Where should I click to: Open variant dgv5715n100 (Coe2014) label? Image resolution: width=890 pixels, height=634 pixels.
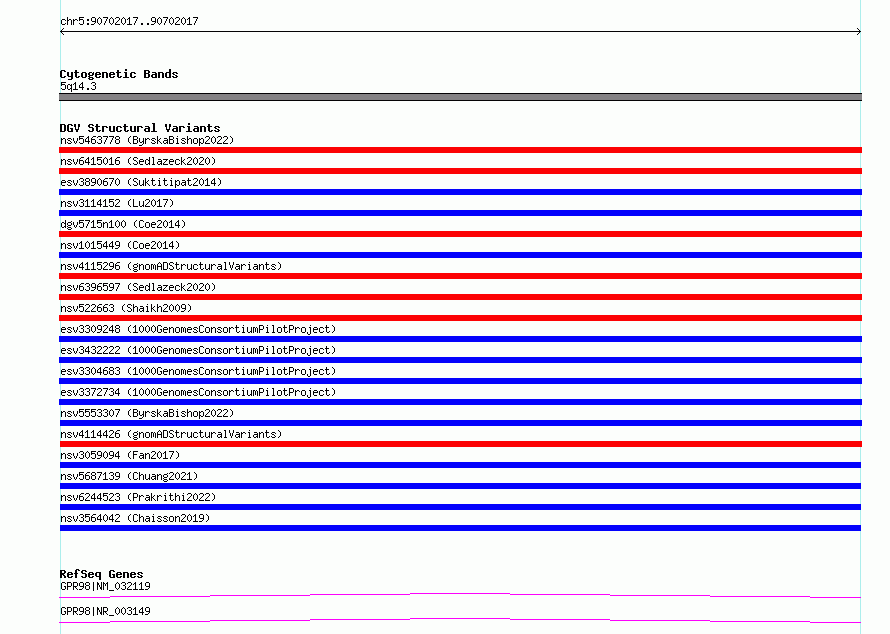123,224
